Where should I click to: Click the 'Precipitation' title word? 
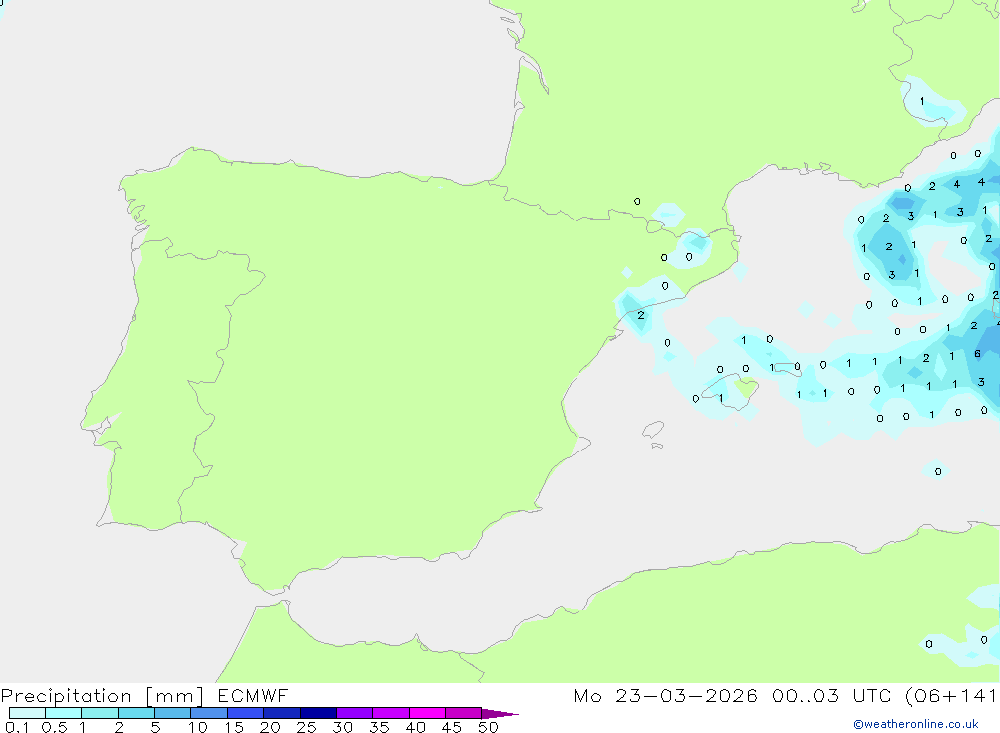(66, 695)
